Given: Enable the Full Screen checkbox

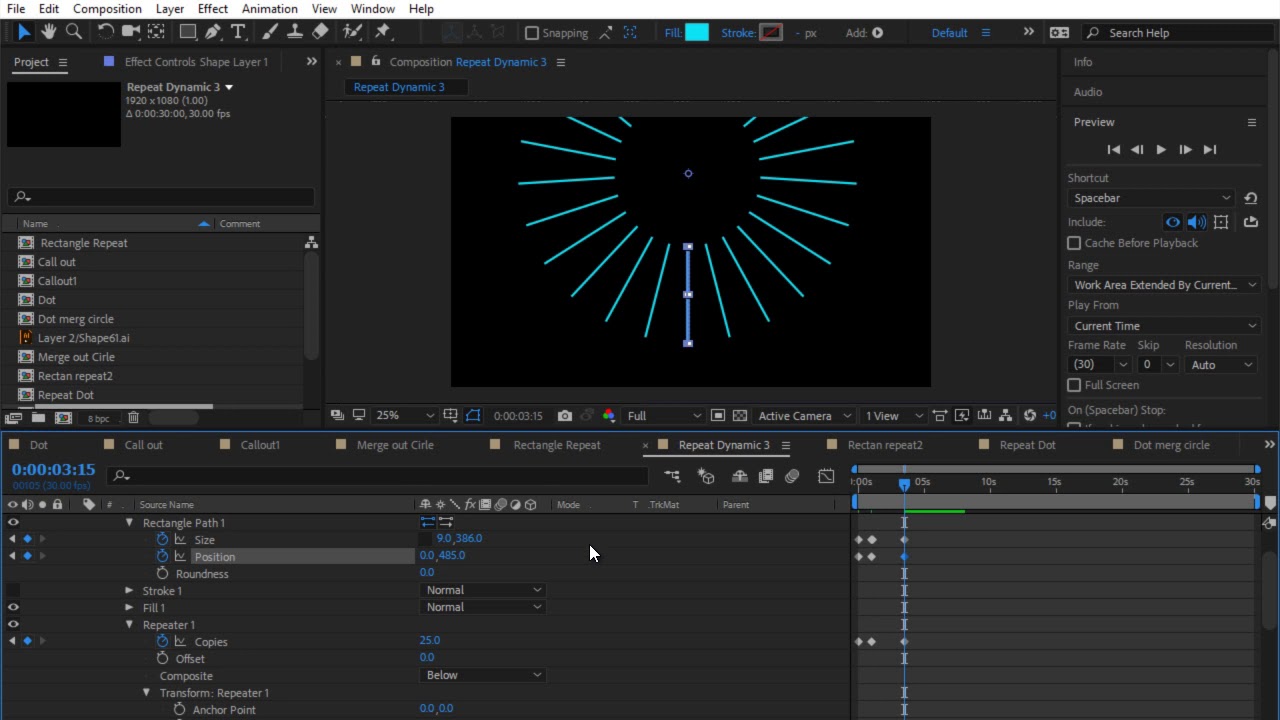Looking at the screenshot, I should click(1074, 385).
